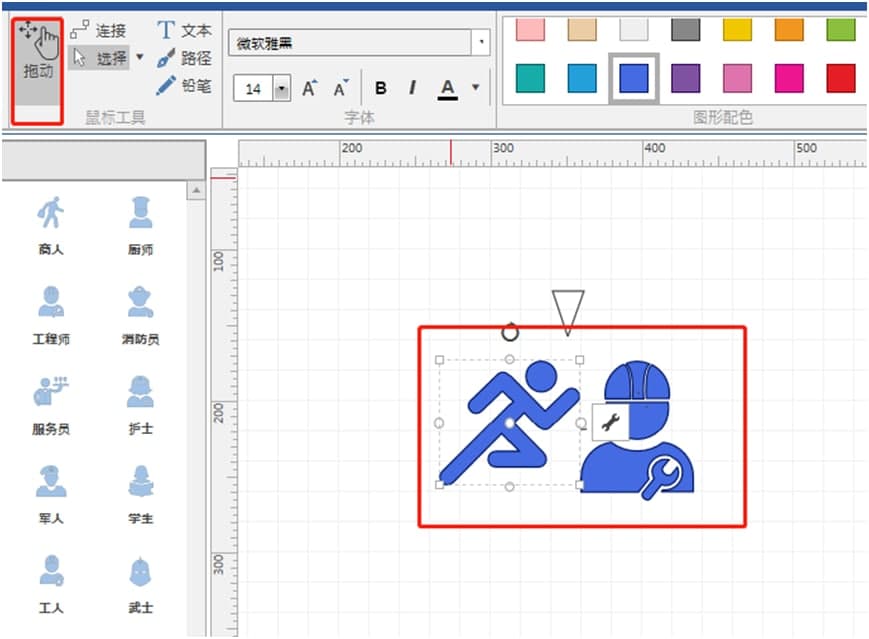
Task: Decrease font size with shrink A icon
Action: click(341, 88)
